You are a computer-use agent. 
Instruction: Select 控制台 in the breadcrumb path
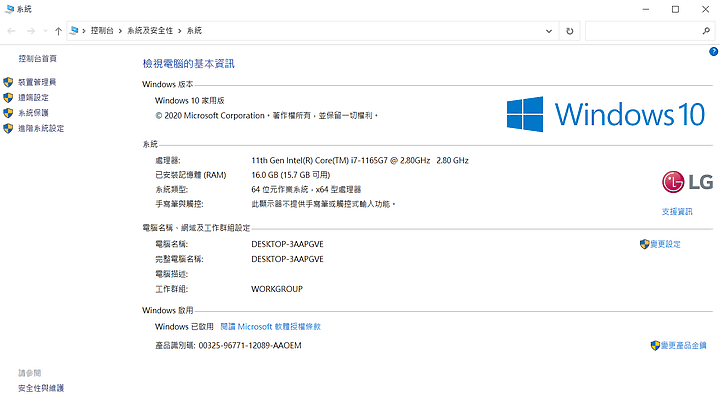click(102, 30)
